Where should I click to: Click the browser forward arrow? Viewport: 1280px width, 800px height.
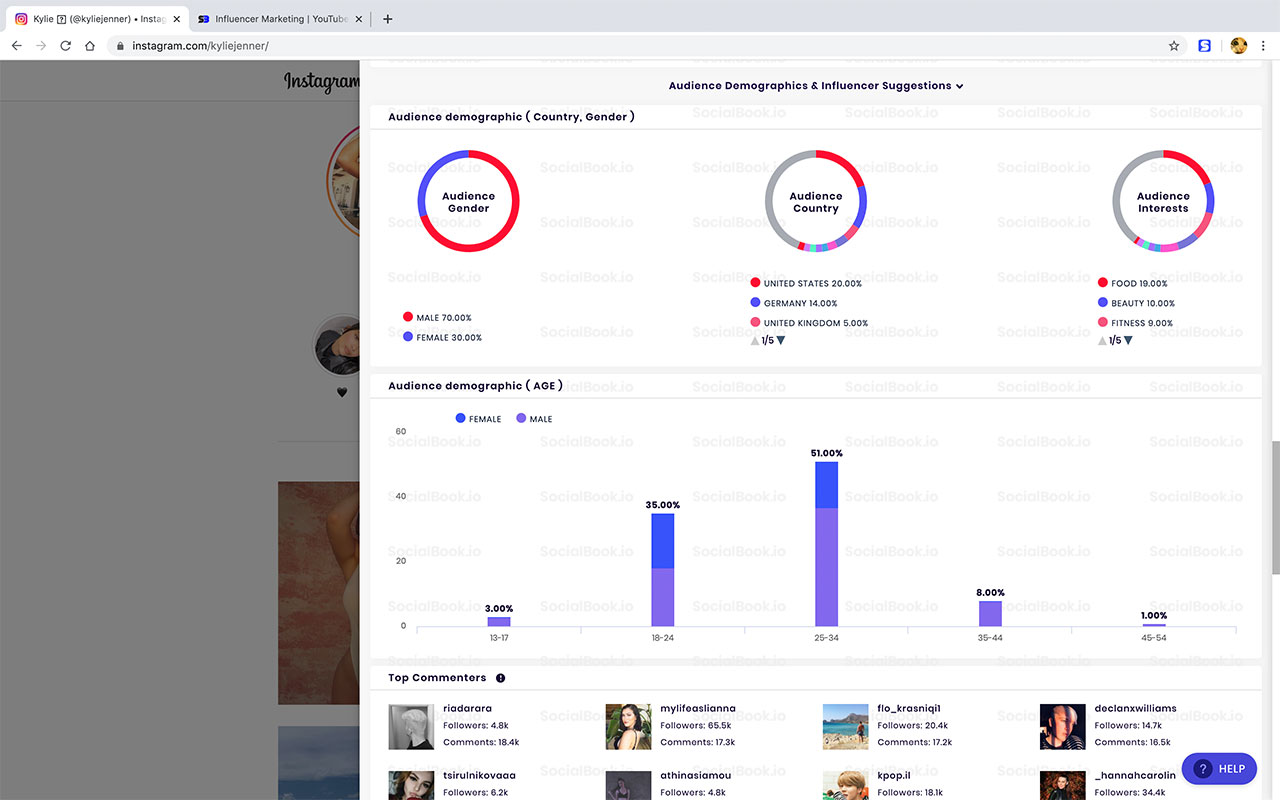pyautogui.click(x=41, y=46)
